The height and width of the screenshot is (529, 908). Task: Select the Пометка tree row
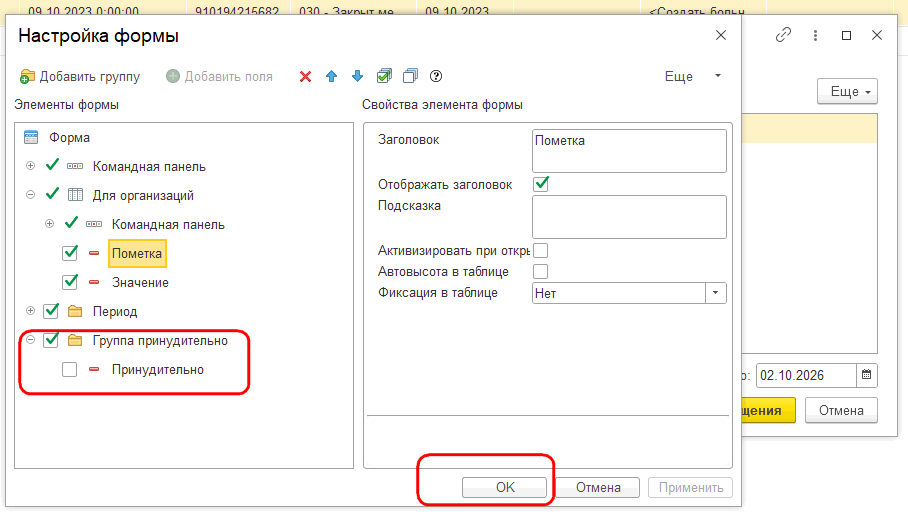[x=137, y=254]
